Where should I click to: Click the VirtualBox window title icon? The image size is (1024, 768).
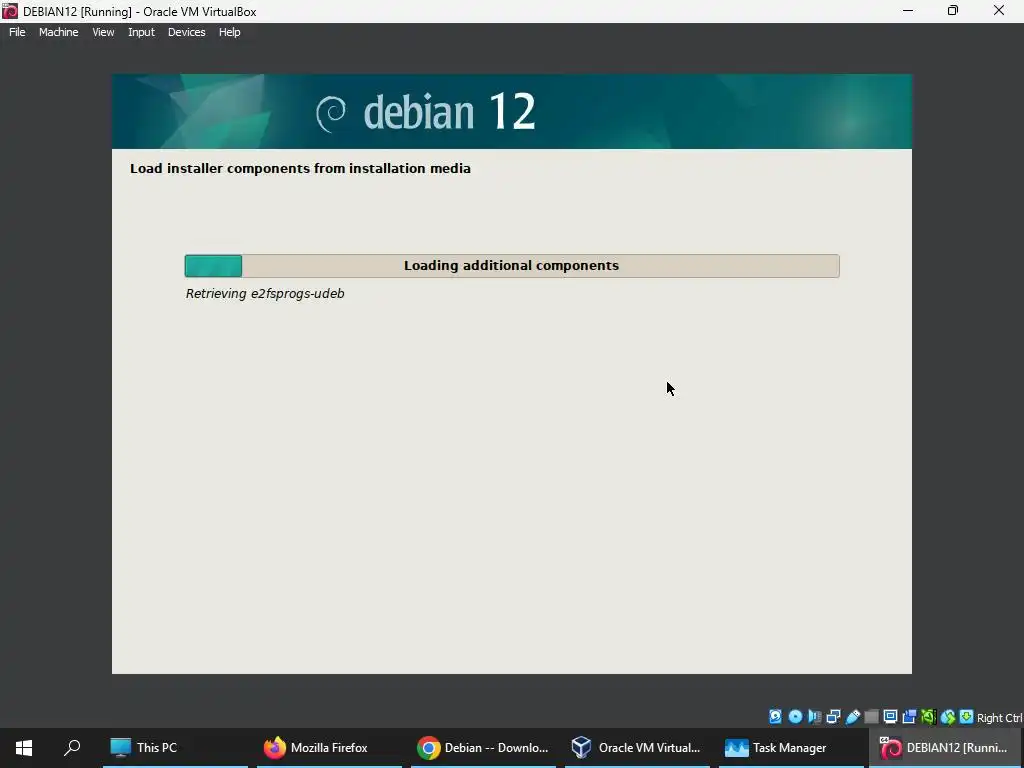10,11
